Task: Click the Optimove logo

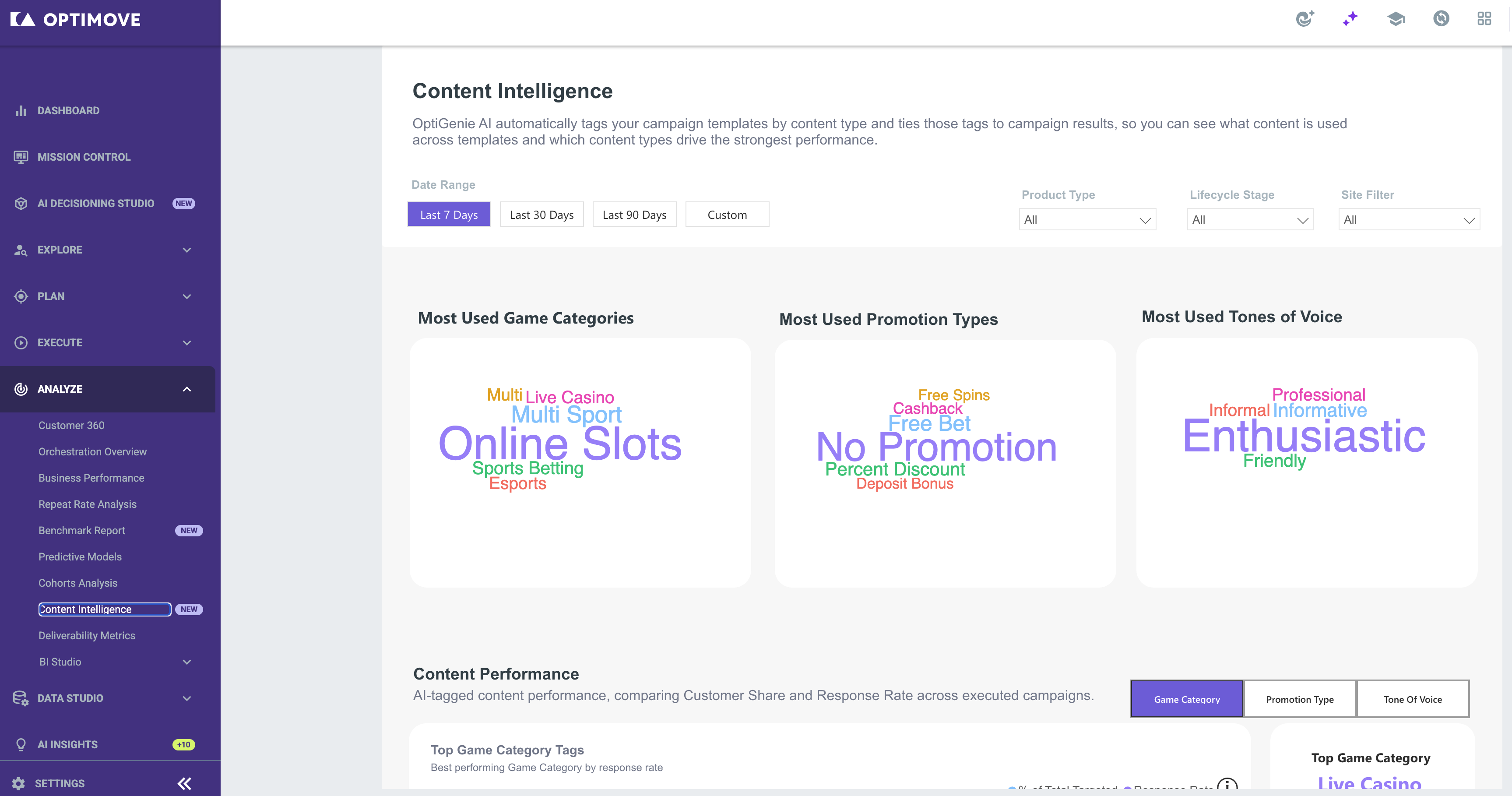Action: [76, 19]
